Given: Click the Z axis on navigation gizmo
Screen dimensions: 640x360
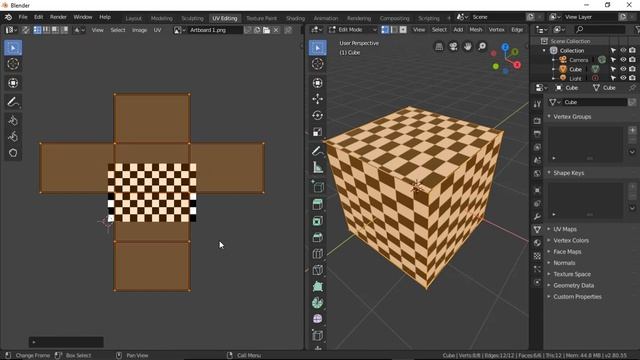Looking at the screenshot, I should pyautogui.click(x=505, y=47).
